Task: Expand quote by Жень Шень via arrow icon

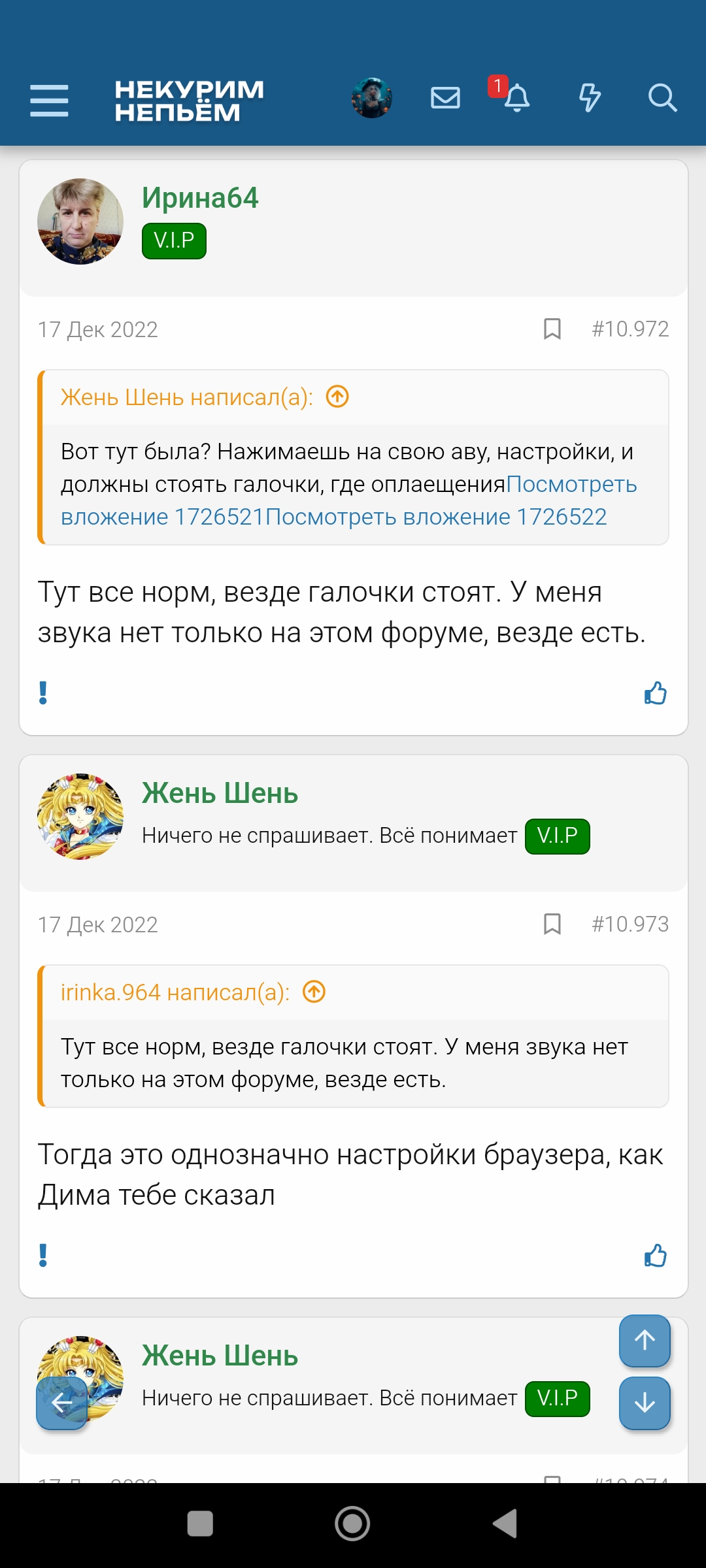Action: [x=337, y=396]
